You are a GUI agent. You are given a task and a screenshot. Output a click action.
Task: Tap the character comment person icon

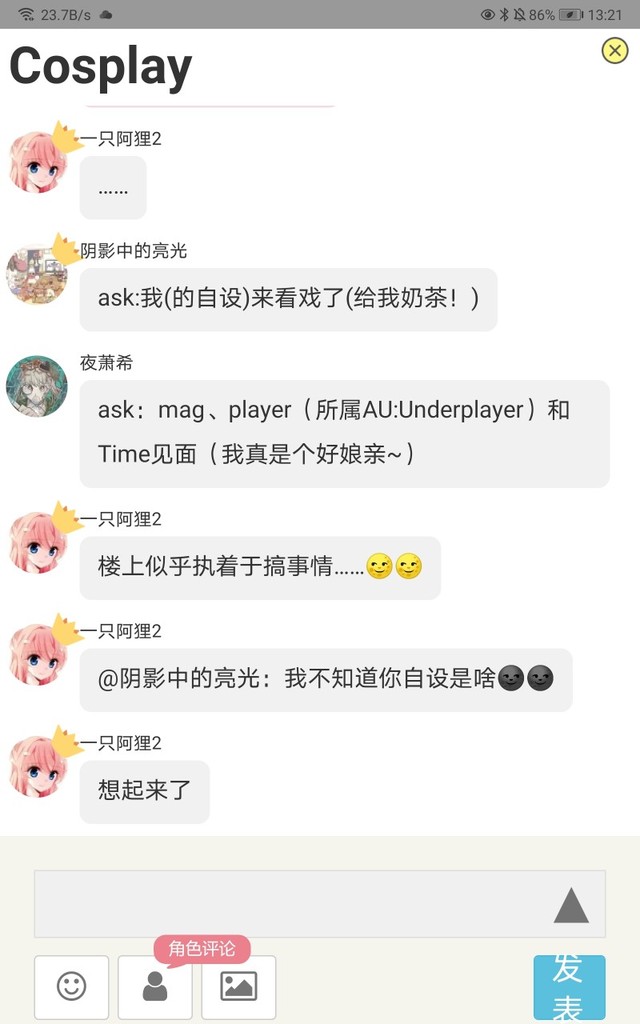point(155,986)
